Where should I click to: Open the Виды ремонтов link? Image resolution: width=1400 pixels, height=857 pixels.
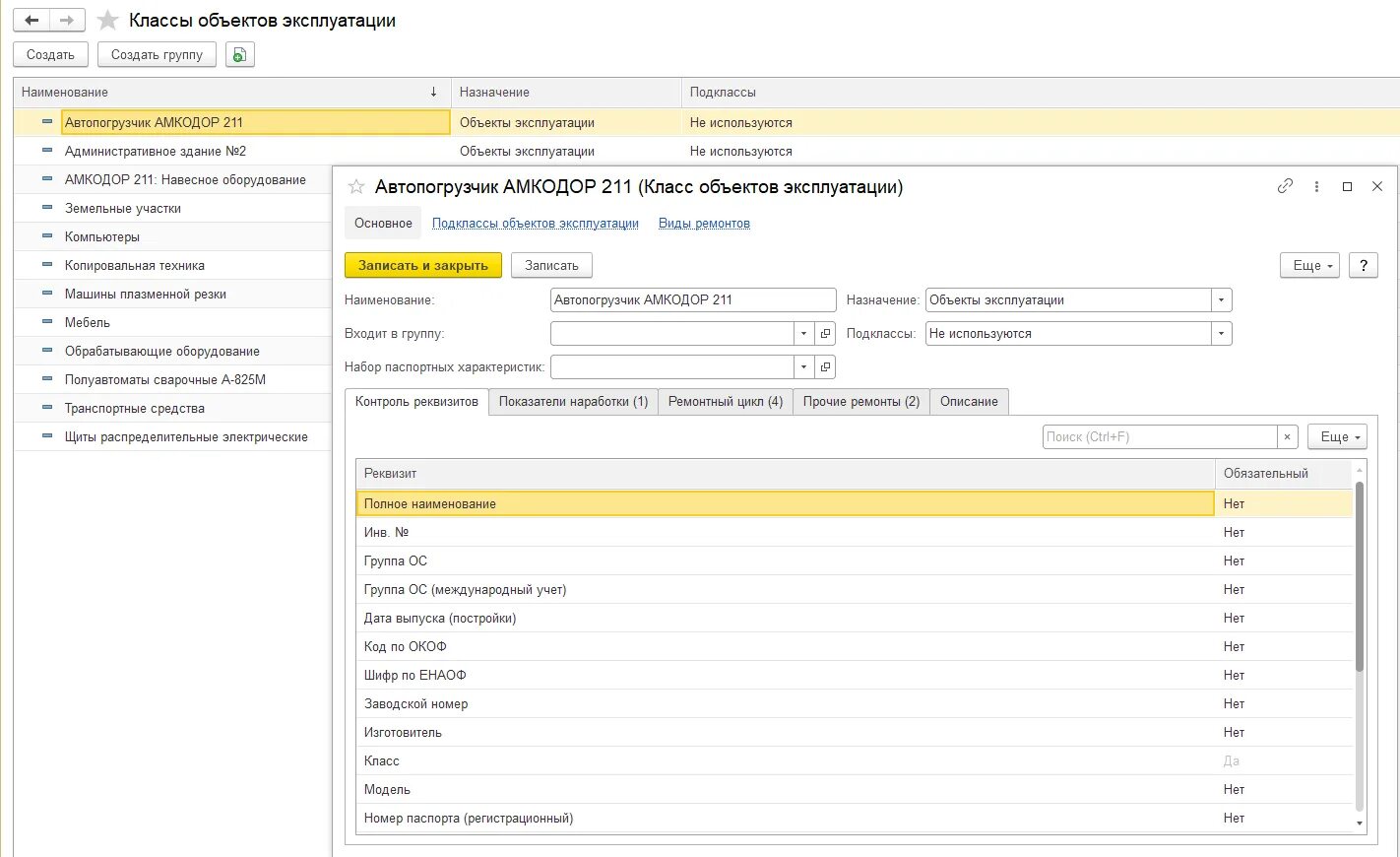[x=704, y=224]
